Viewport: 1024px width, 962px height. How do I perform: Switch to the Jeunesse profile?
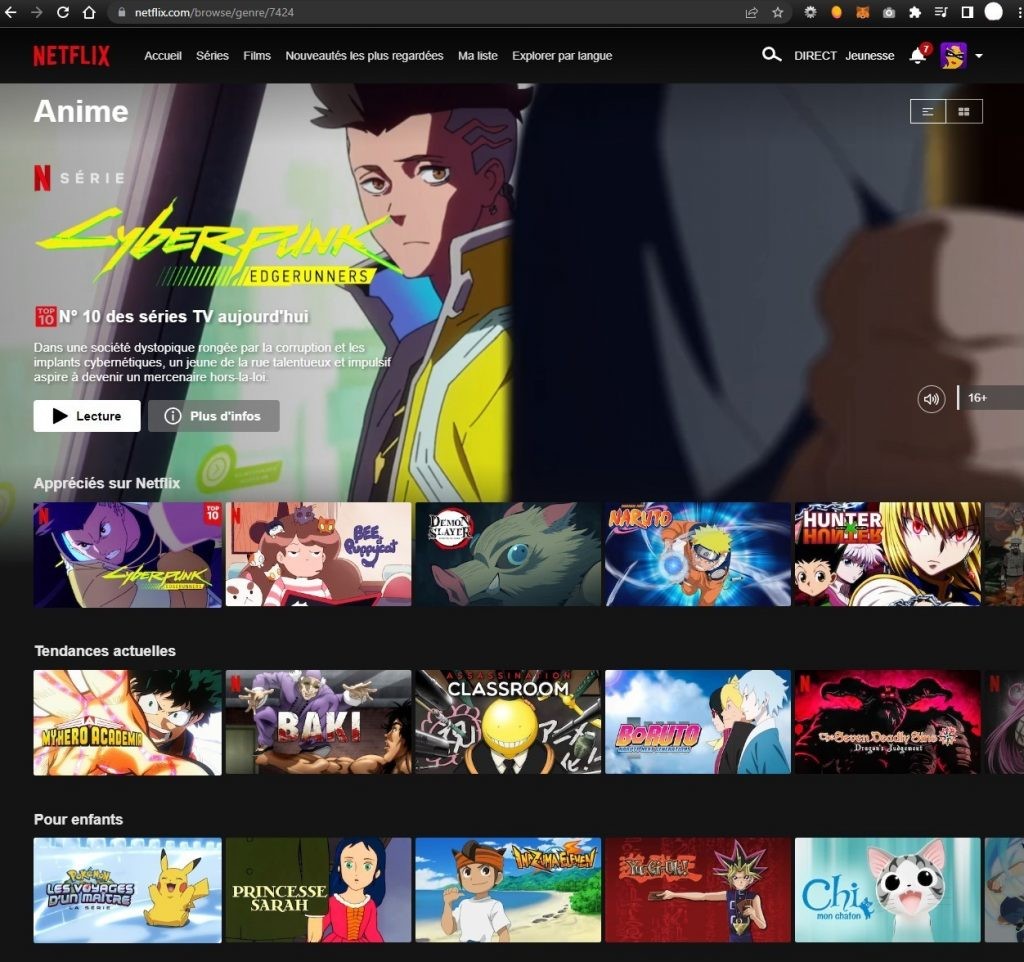coord(870,56)
